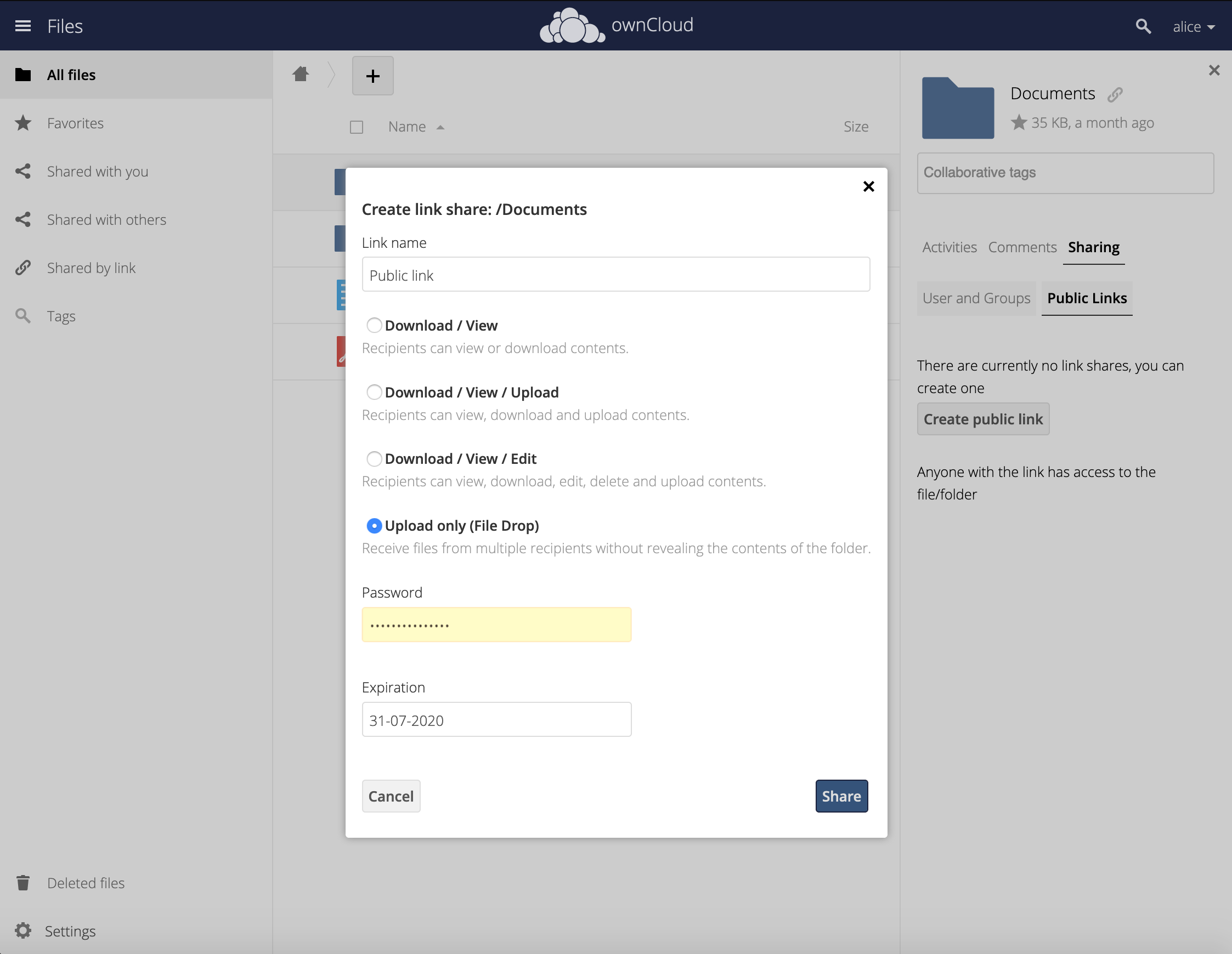Click the Link name input field
The image size is (1232, 954).
pos(616,275)
